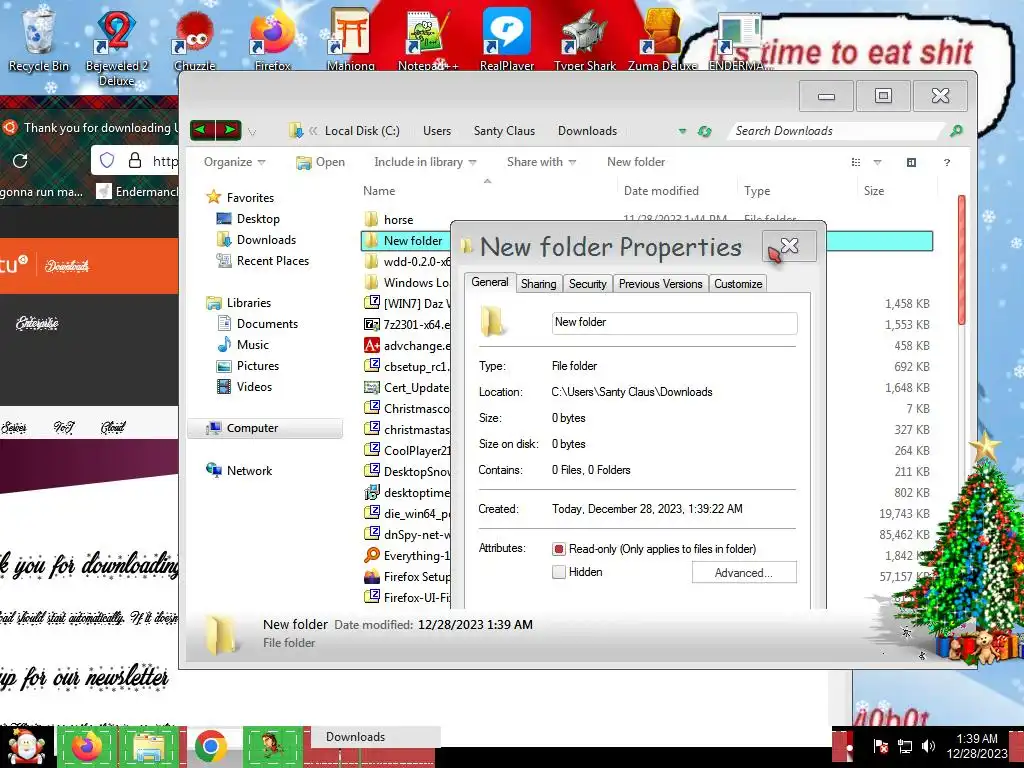Select the General tab
This screenshot has width=1024, height=768.
tap(490, 282)
